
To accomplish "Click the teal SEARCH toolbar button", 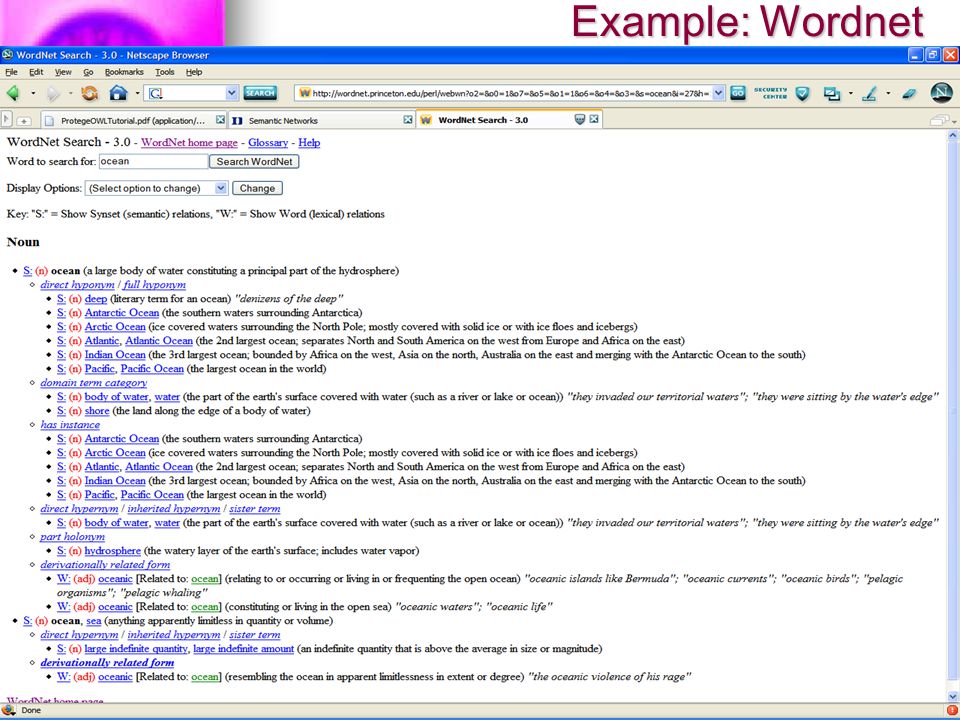I will click(260, 93).
